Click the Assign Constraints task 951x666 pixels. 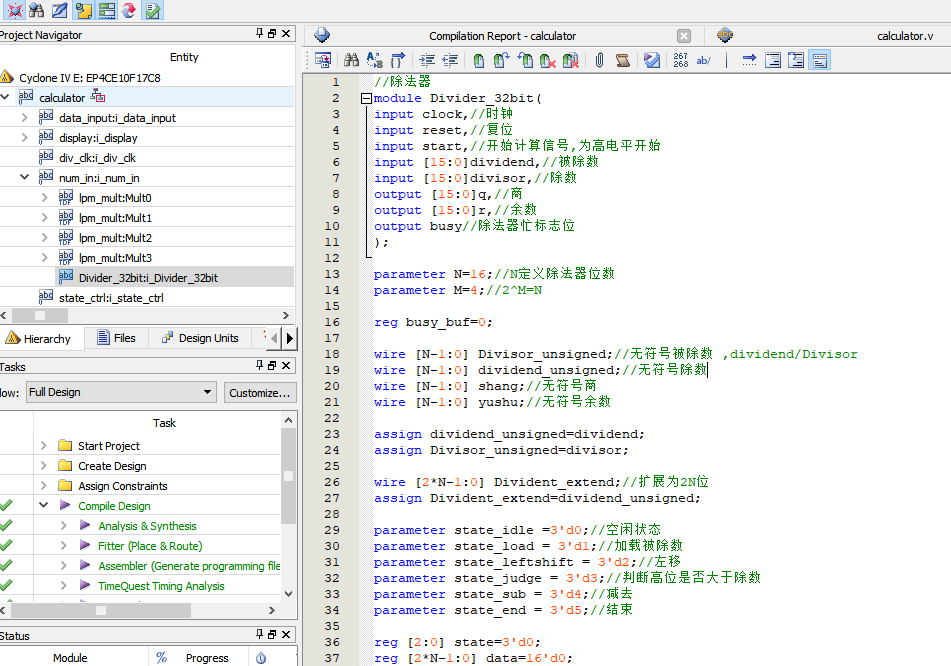click(123, 486)
